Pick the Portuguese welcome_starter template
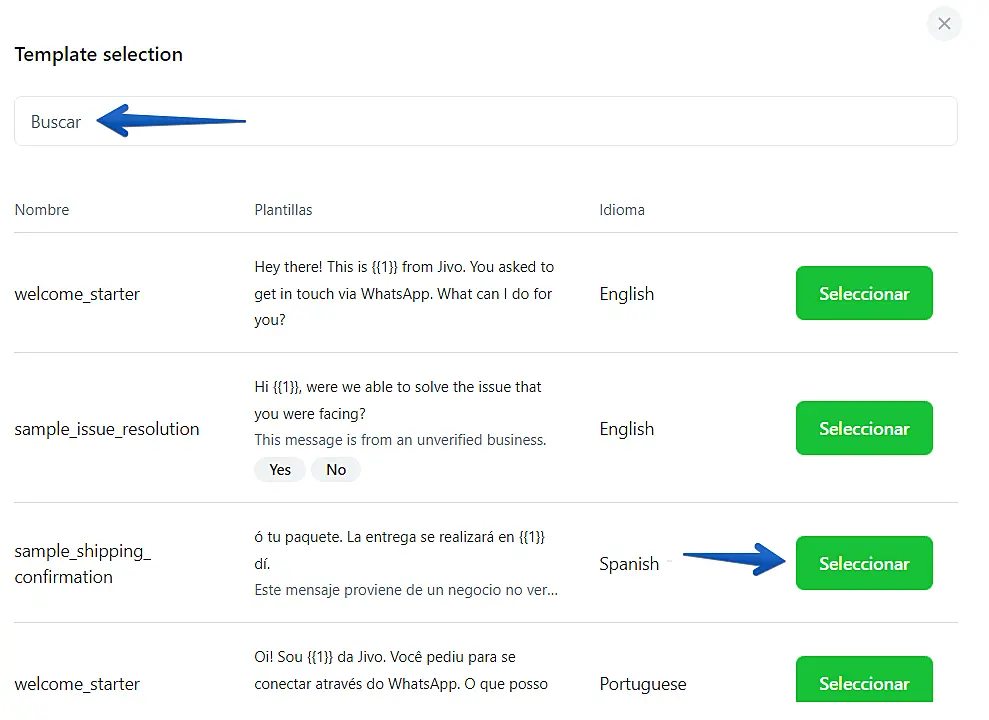Screen dimensions: 989x720 click(864, 682)
